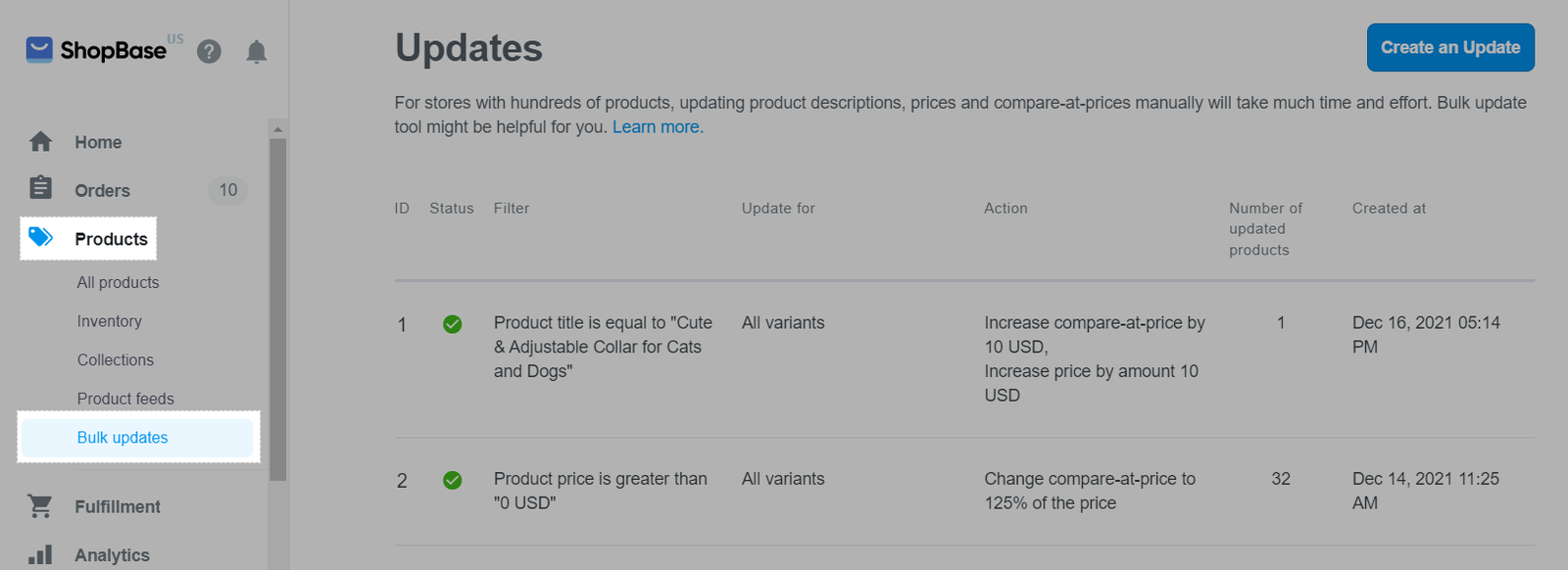Open the notifications bell icon
The height and width of the screenshot is (570, 1568).
click(x=257, y=51)
